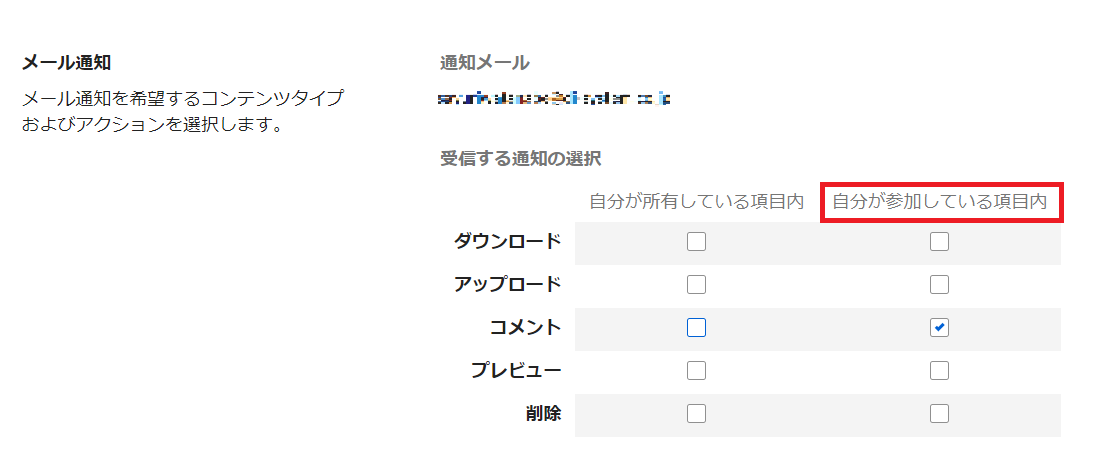The image size is (1094, 469).
Task: Select Delete checkbox for owned items
Action: point(697,414)
